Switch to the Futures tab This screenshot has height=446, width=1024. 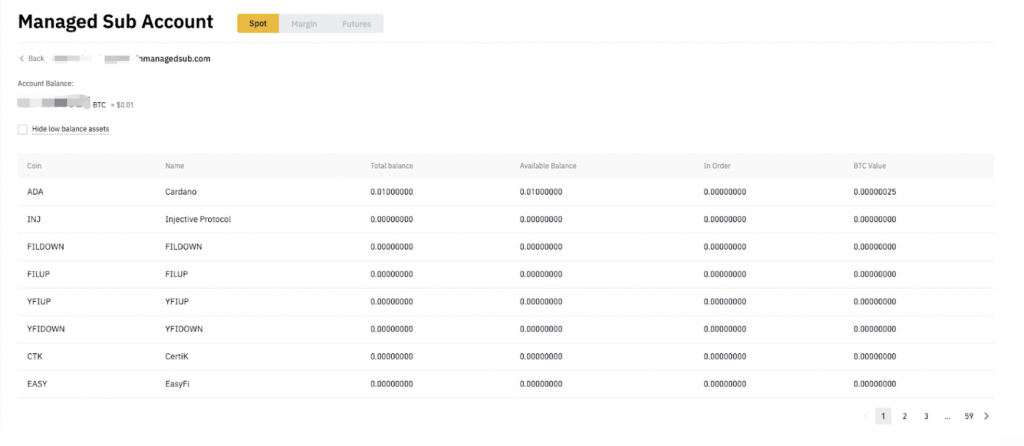pos(357,24)
